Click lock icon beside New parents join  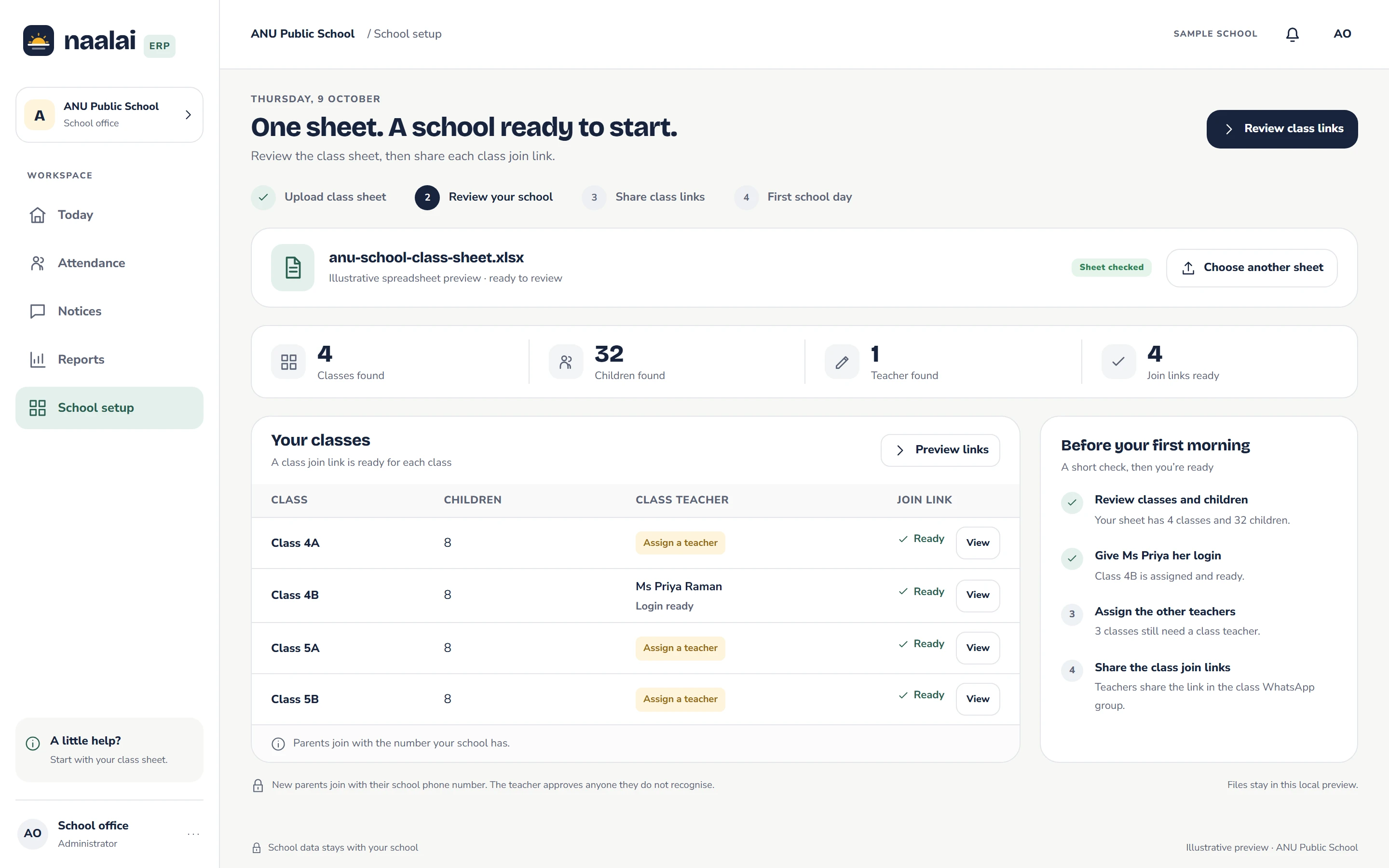pyautogui.click(x=259, y=786)
